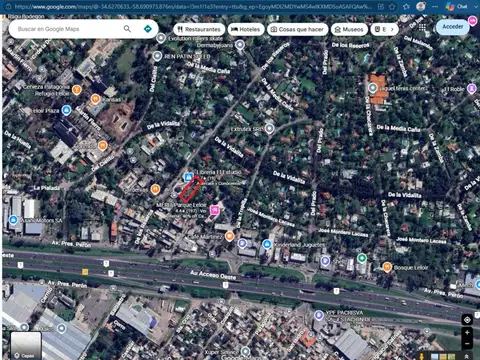Image resolution: width=480 pixels, height=360 pixels.
Task: Click the Au Acceso Oeste road label
Action: pos(213,275)
